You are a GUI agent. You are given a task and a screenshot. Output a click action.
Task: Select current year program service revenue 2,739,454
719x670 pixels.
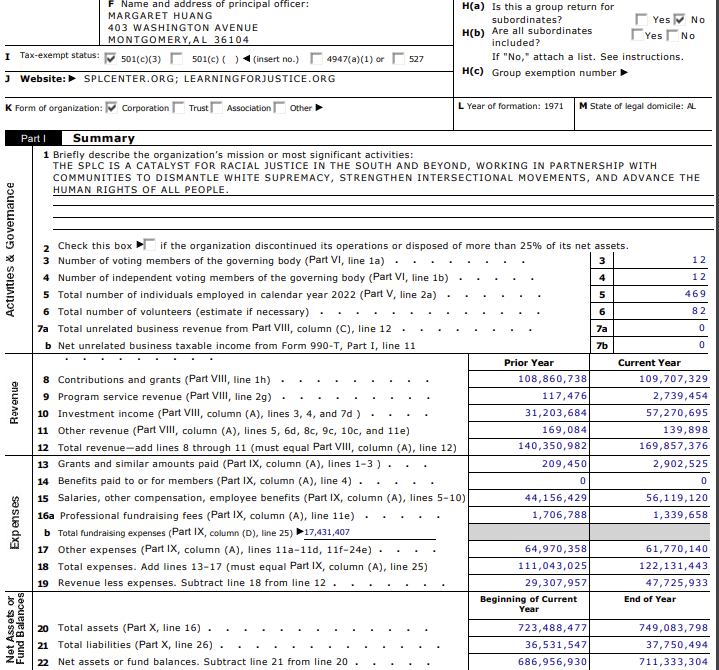(680, 396)
